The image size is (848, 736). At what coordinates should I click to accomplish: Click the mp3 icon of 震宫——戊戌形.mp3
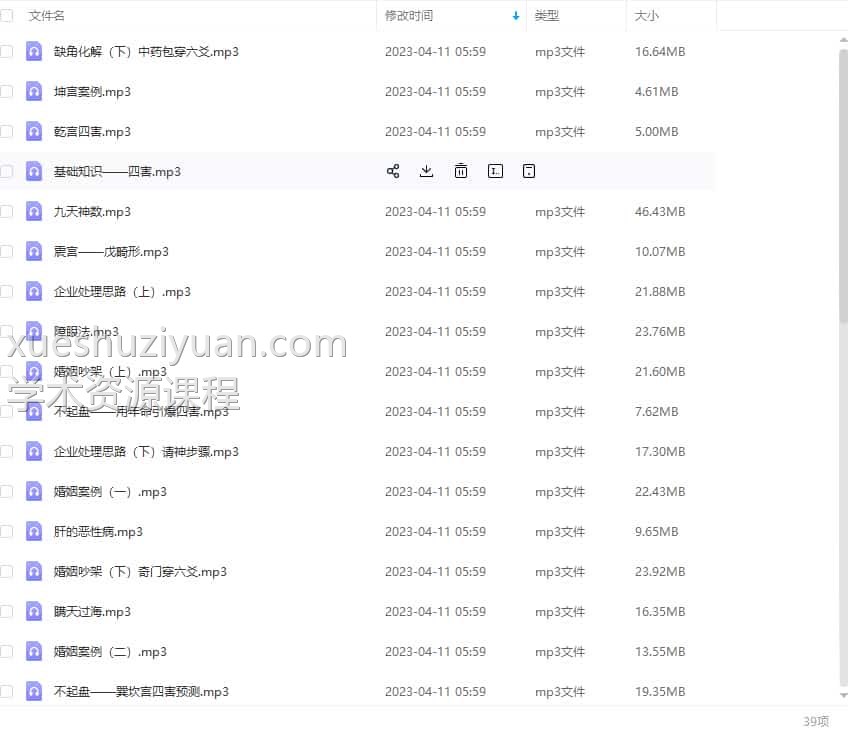click(34, 251)
